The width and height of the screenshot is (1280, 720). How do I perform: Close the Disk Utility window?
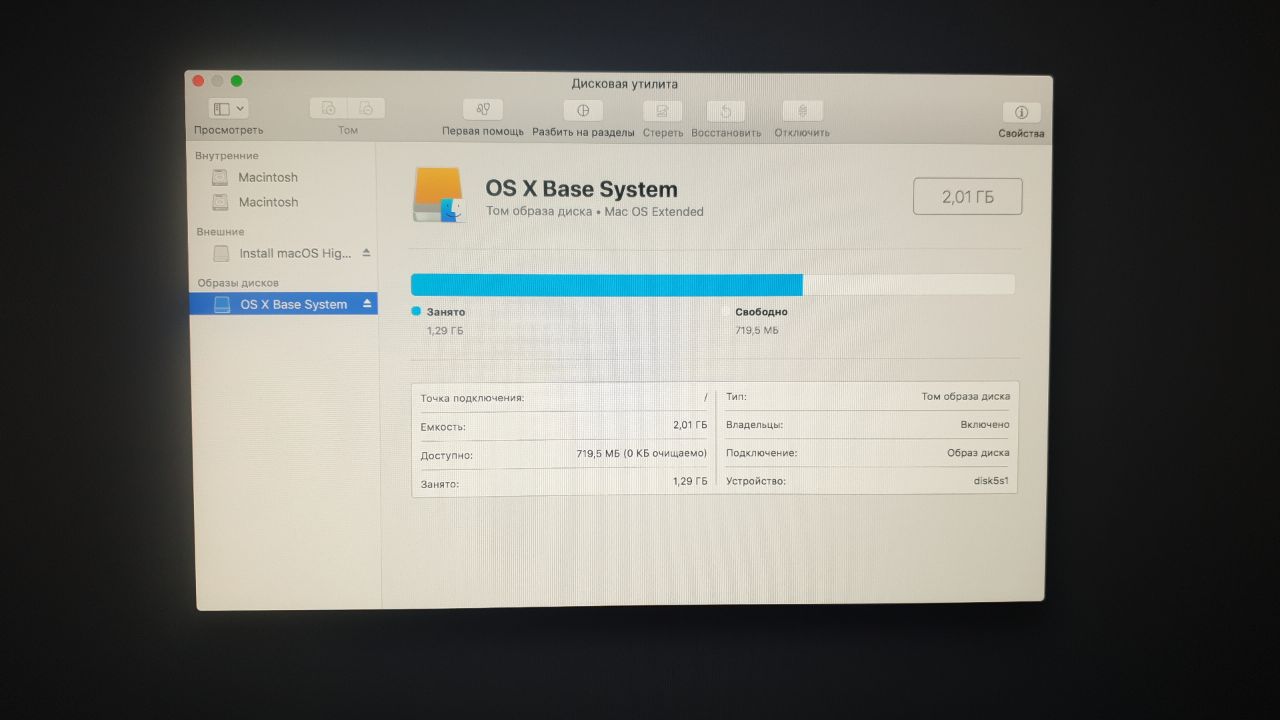pyautogui.click(x=198, y=81)
